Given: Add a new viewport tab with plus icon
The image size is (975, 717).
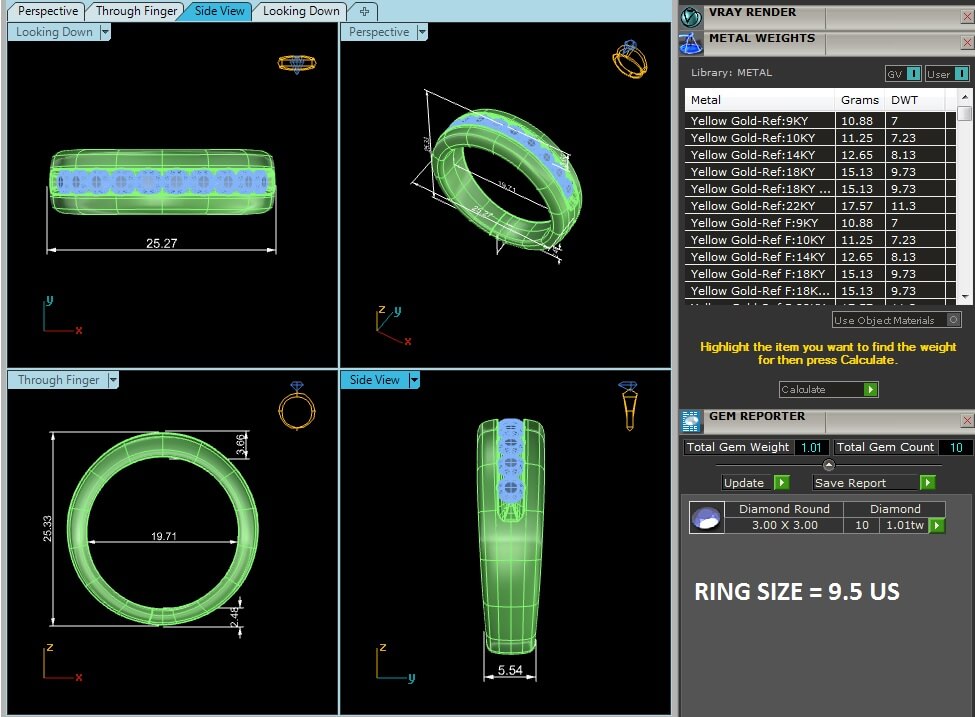Looking at the screenshot, I should pos(364,11).
